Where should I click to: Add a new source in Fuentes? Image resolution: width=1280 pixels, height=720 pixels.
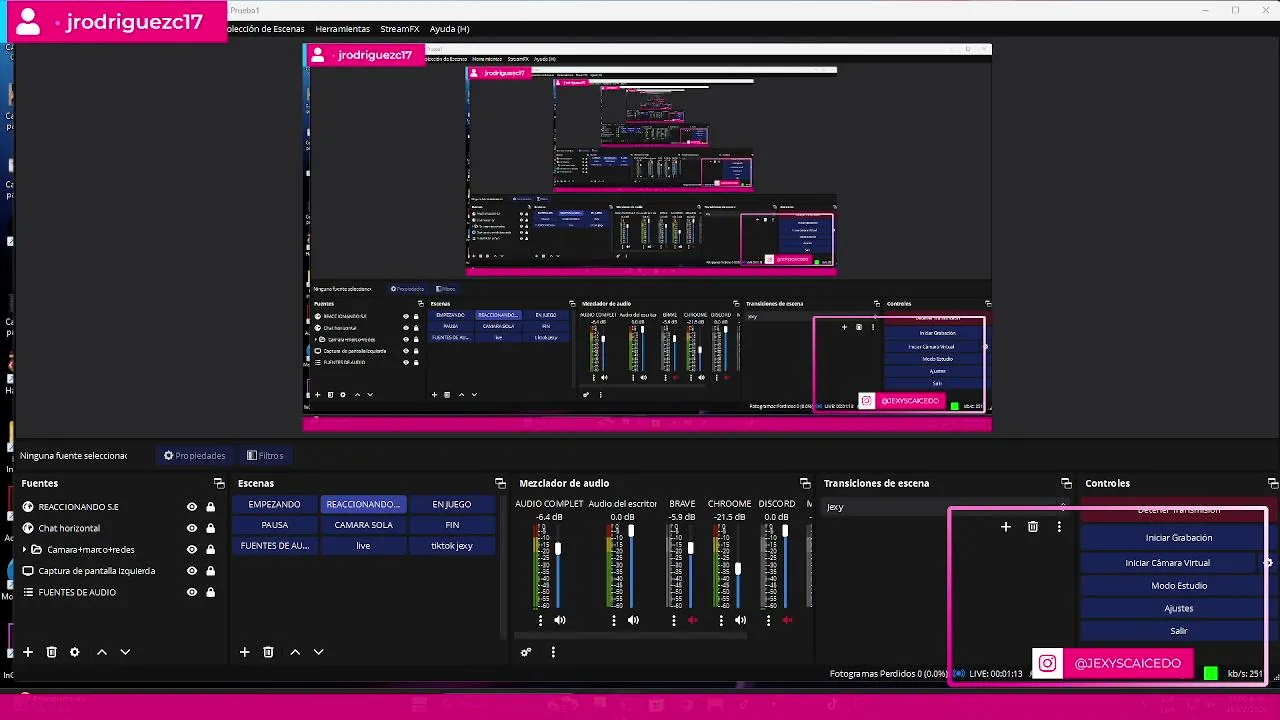tap(28, 652)
